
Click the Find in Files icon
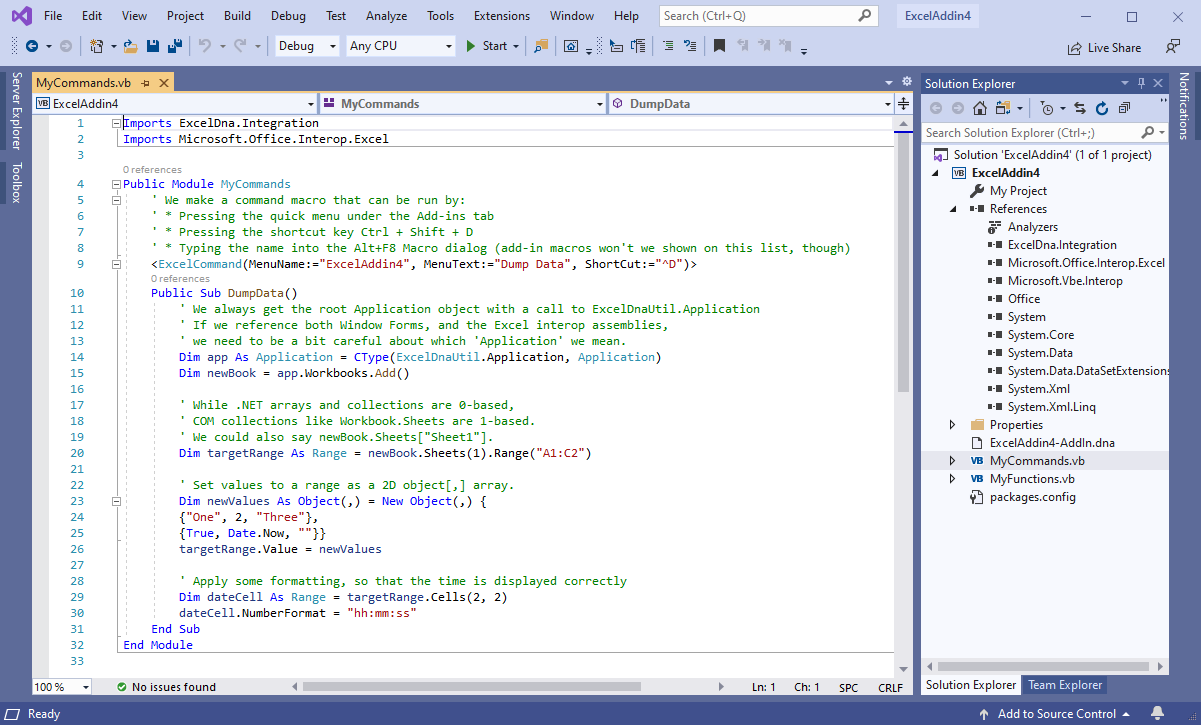pyautogui.click(x=541, y=46)
